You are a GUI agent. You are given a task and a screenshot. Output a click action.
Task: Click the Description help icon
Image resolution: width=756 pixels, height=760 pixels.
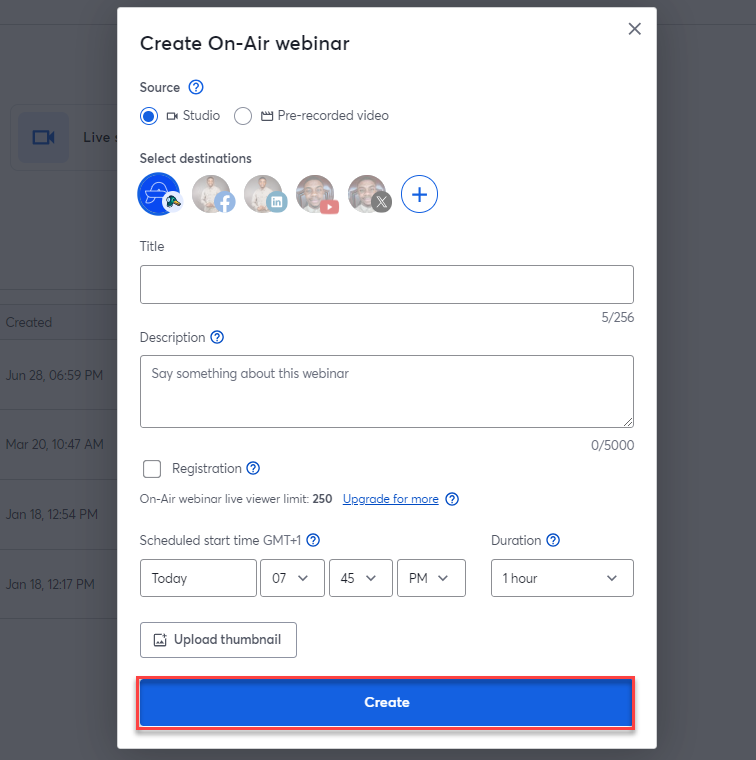tap(217, 337)
